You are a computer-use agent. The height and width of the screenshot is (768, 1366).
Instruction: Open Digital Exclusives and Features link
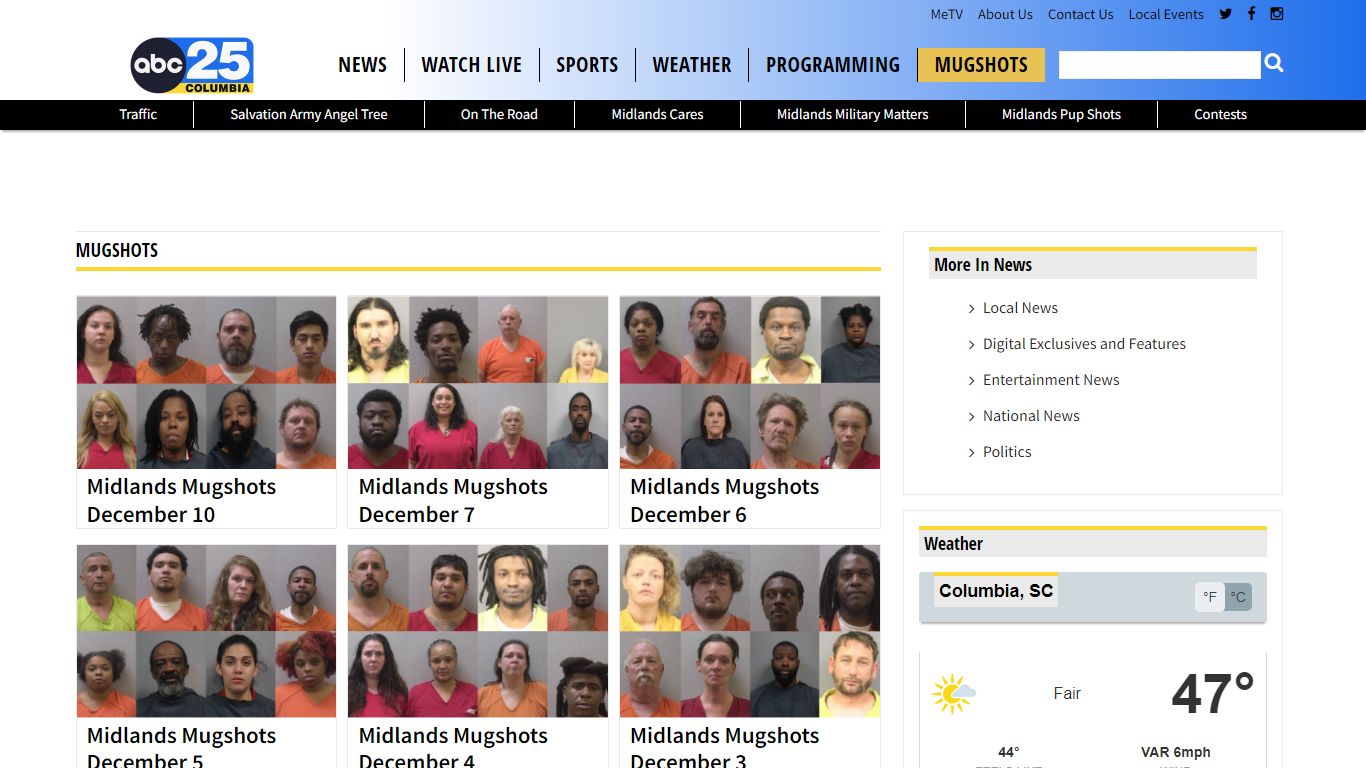point(1084,344)
